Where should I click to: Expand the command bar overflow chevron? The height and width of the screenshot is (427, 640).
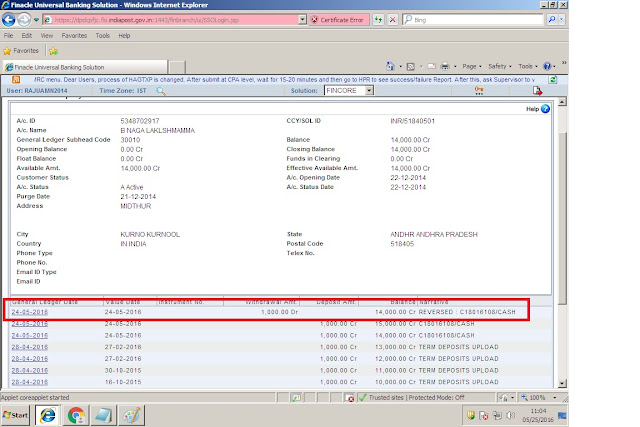(x=564, y=63)
